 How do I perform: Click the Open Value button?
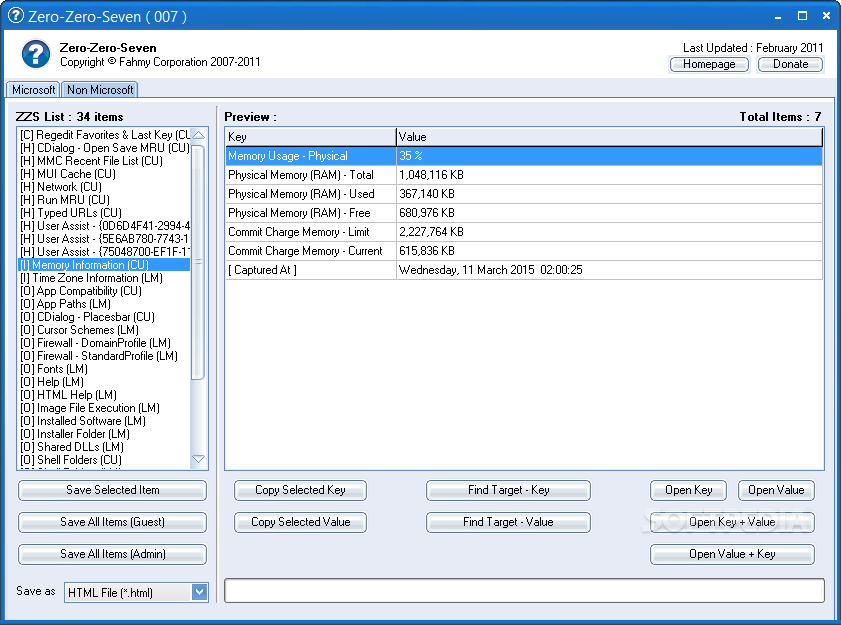(776, 490)
